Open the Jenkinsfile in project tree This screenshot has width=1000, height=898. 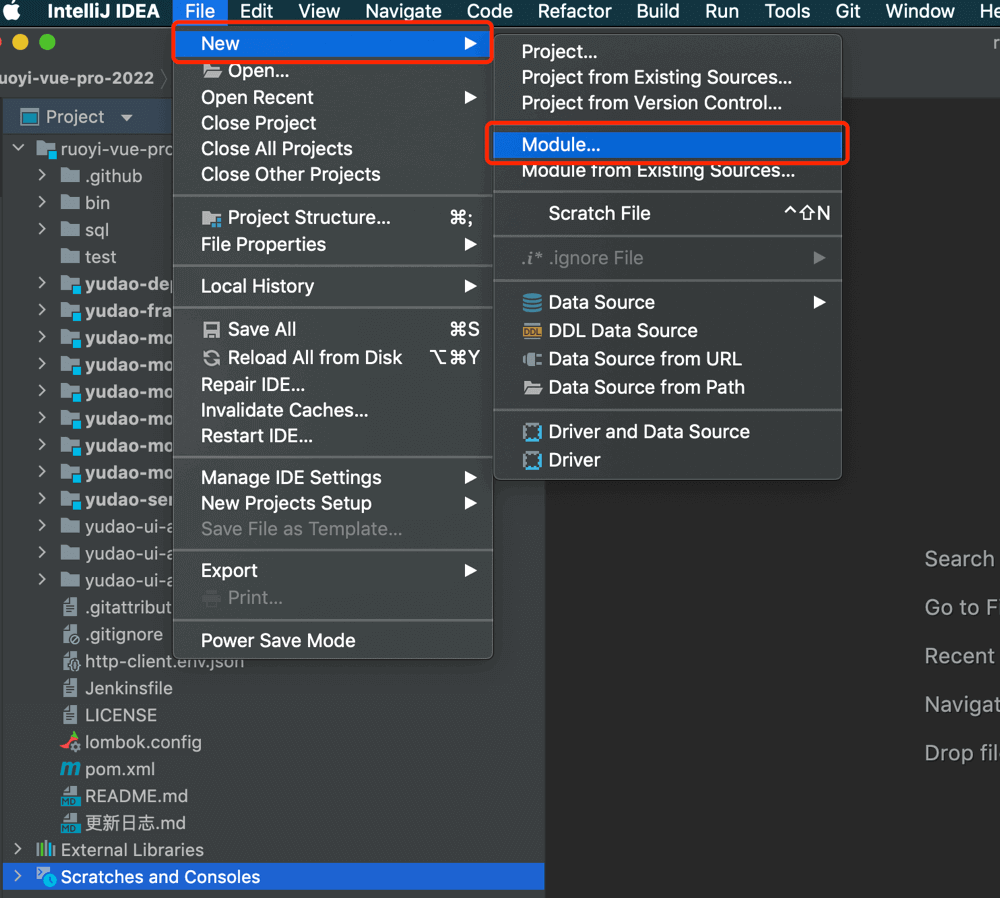[x=128, y=688]
